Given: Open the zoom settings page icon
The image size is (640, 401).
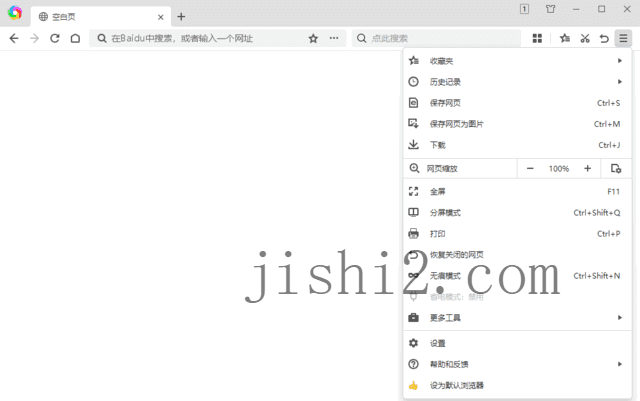Looking at the screenshot, I should 616,168.
